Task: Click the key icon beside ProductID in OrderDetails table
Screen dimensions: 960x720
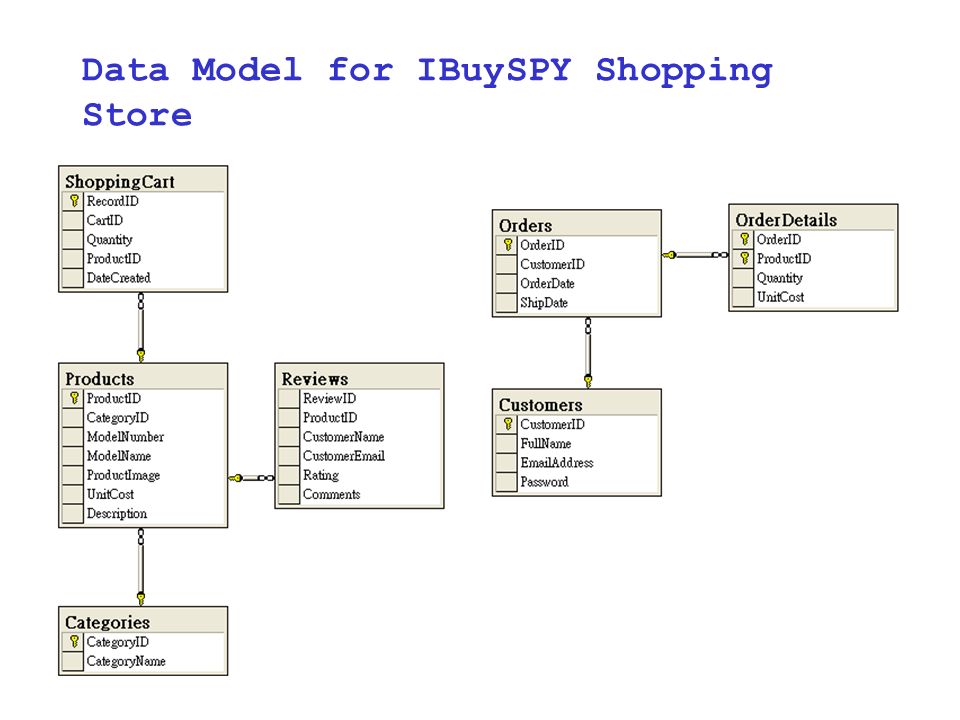Action: pyautogui.click(x=744, y=258)
